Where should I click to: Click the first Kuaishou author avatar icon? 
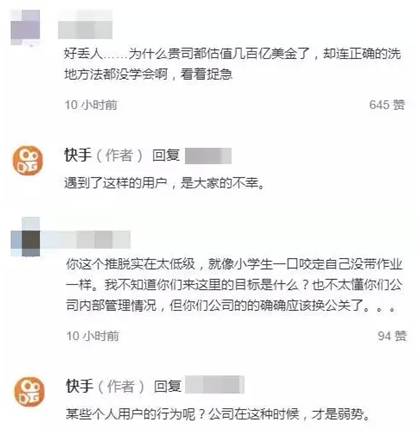pyautogui.click(x=28, y=160)
